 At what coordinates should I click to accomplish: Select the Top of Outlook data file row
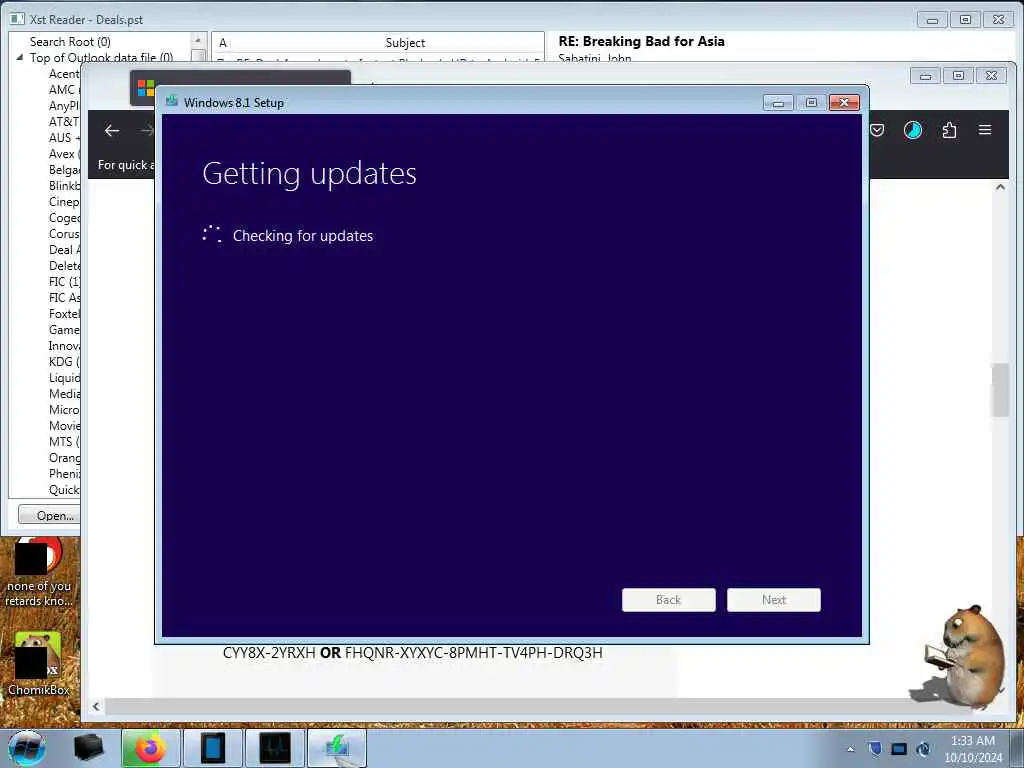[x=101, y=57]
